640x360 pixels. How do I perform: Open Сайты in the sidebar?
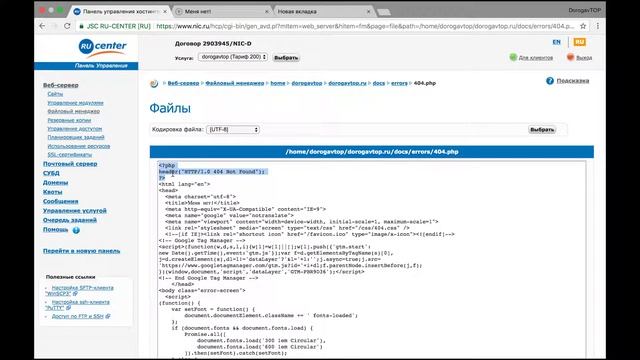[x=55, y=94]
